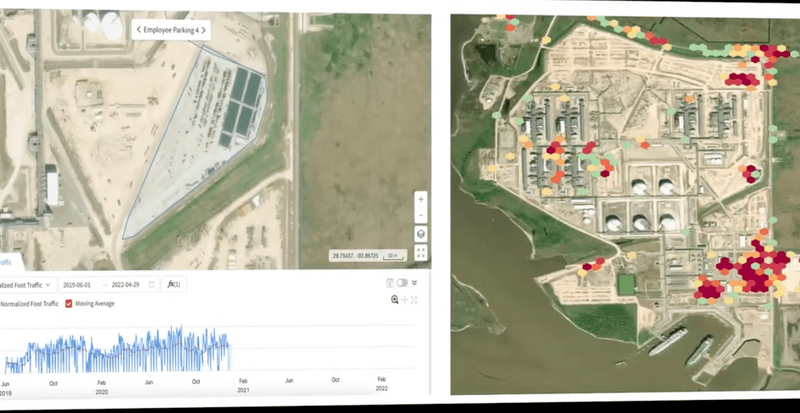Zoom out on the parking lot map

click(x=420, y=215)
